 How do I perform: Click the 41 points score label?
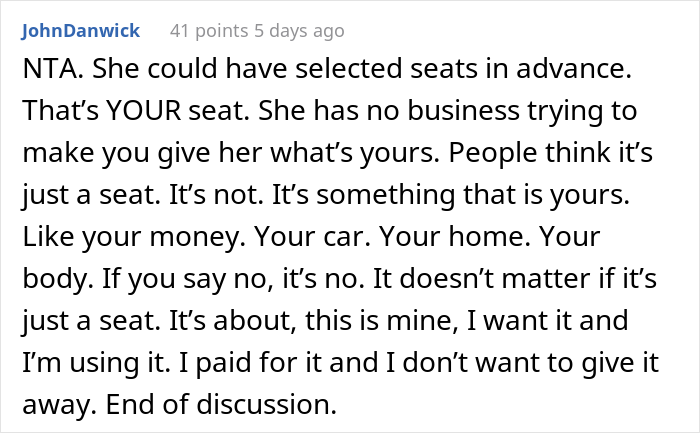click(x=209, y=31)
